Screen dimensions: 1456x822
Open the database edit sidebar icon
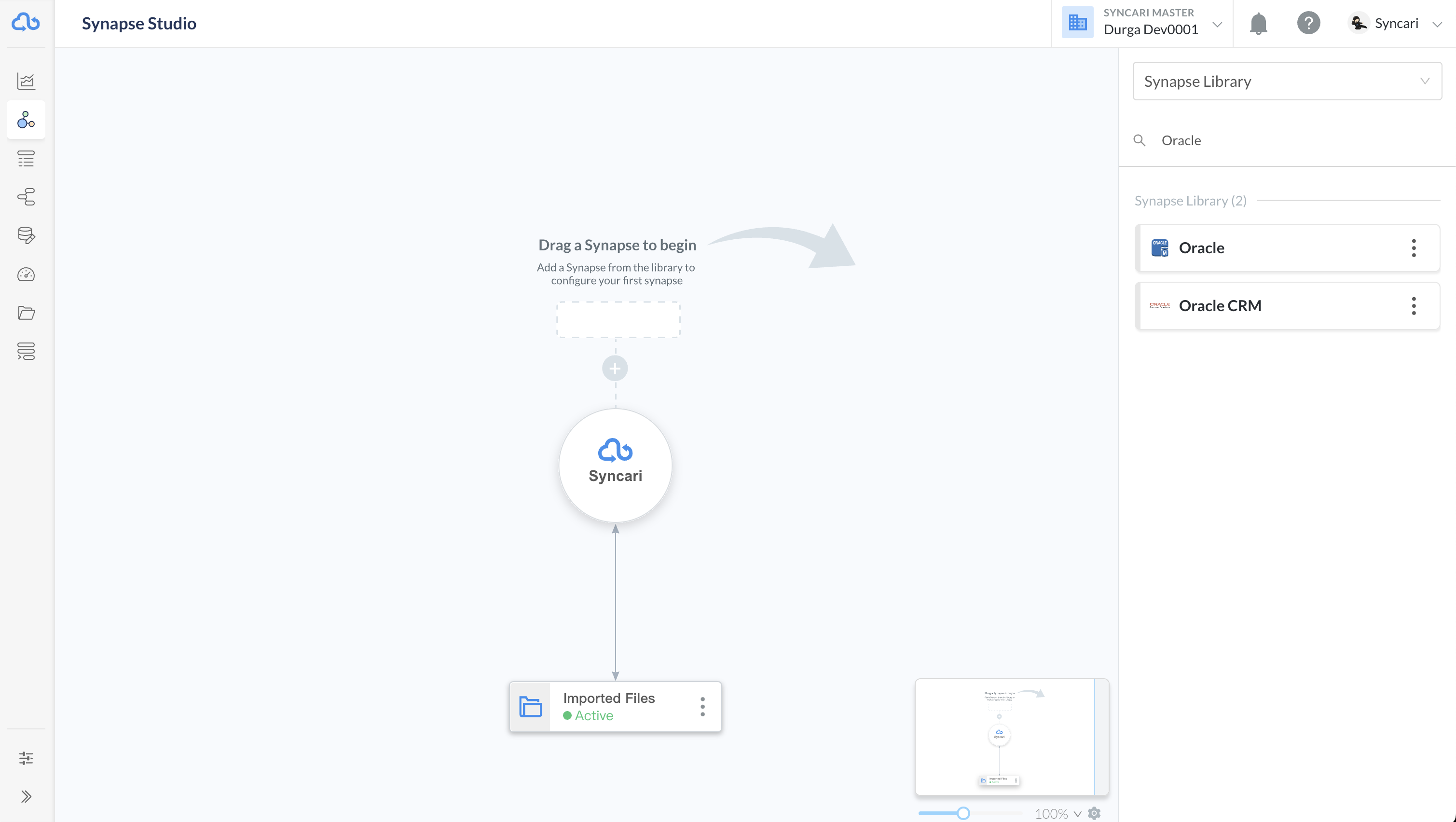(26, 235)
